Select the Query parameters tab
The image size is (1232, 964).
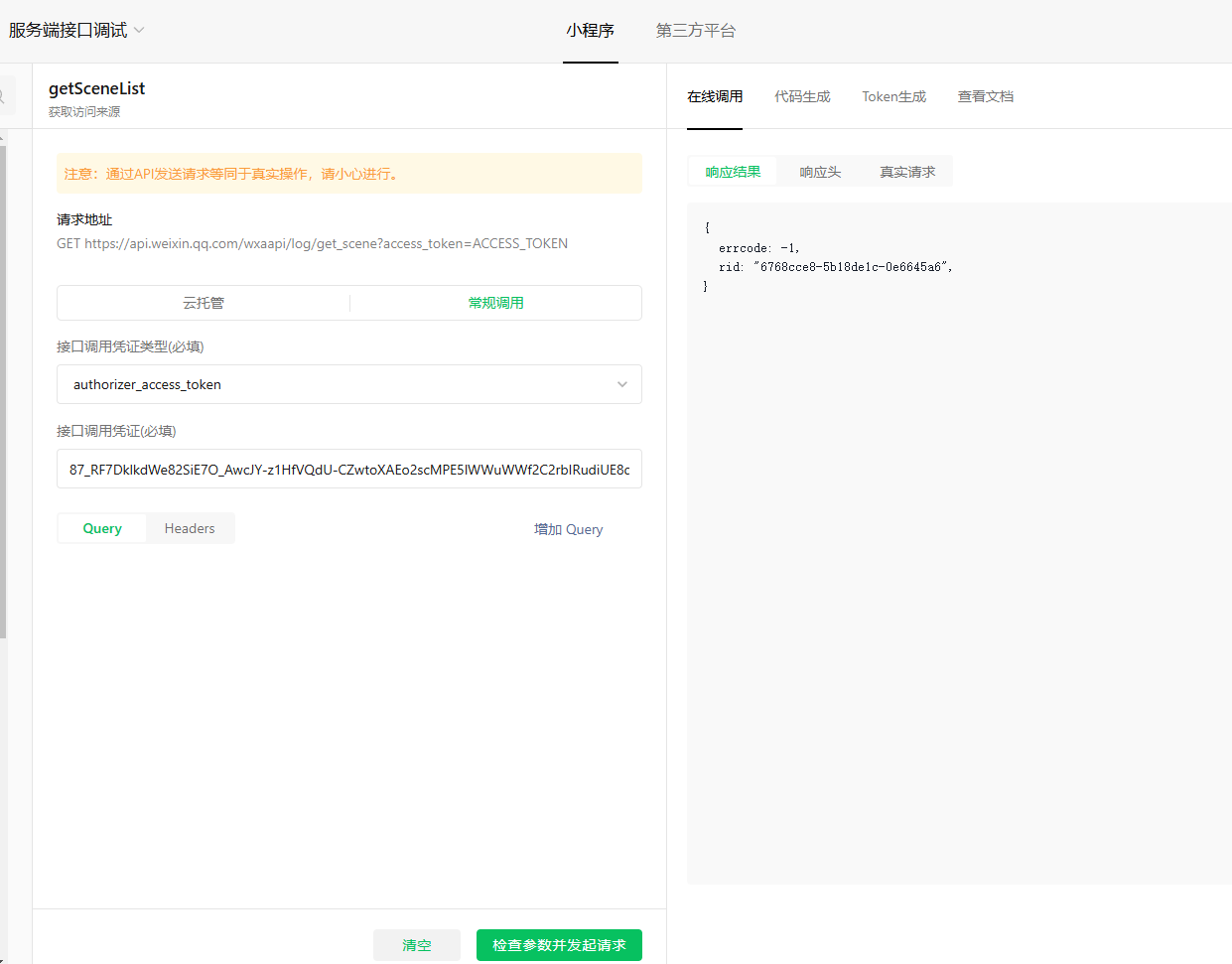pos(102,528)
